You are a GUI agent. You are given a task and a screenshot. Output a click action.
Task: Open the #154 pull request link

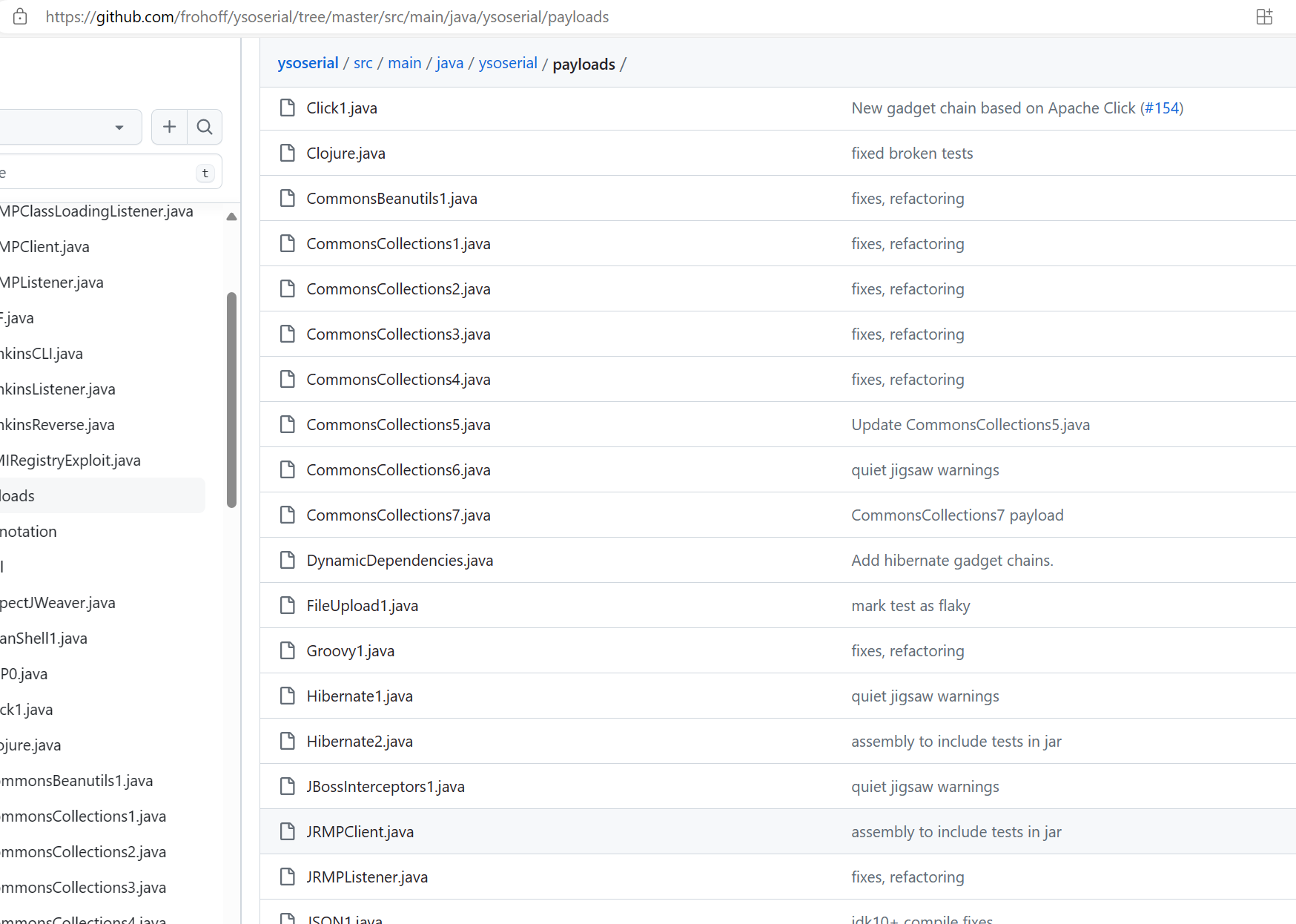(1162, 108)
